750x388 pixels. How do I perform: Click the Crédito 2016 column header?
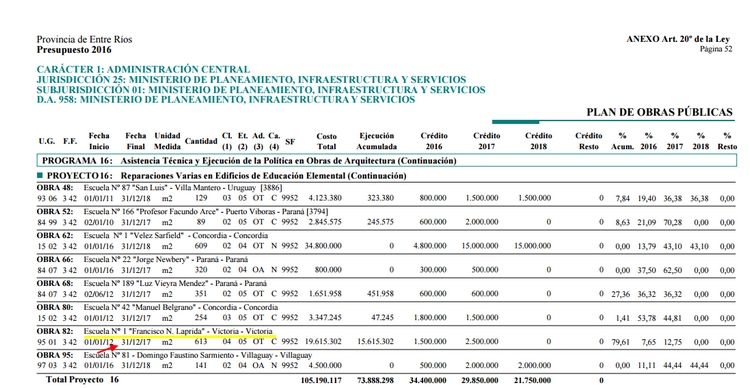click(x=434, y=141)
